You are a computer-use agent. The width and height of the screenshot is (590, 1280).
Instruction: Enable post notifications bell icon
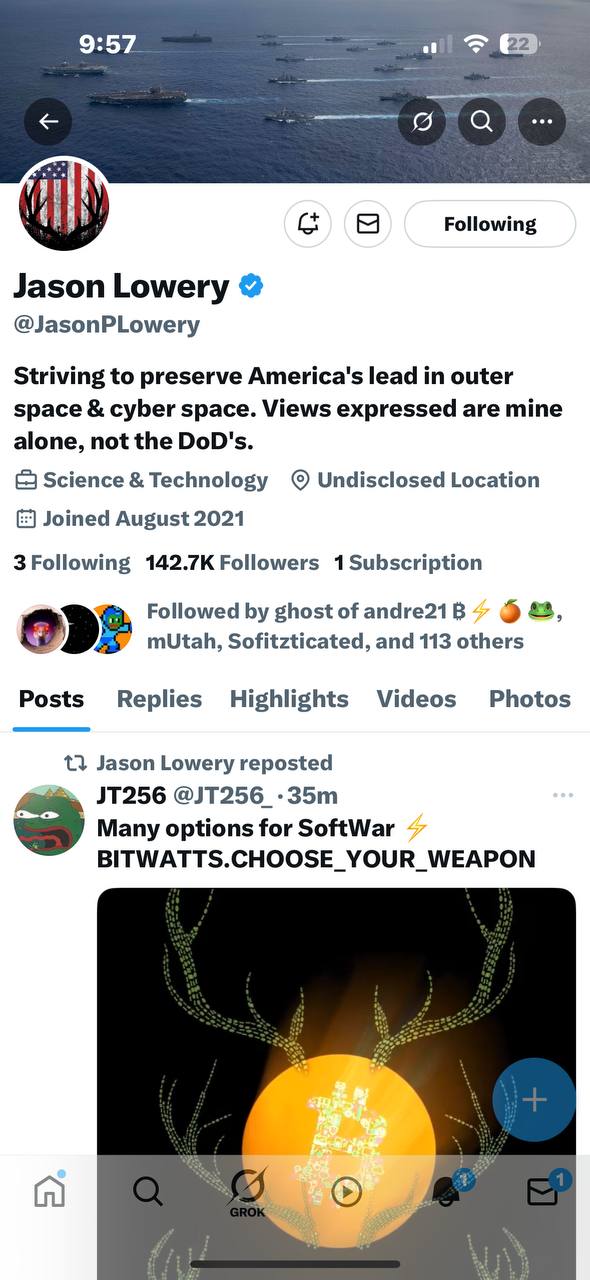[308, 224]
